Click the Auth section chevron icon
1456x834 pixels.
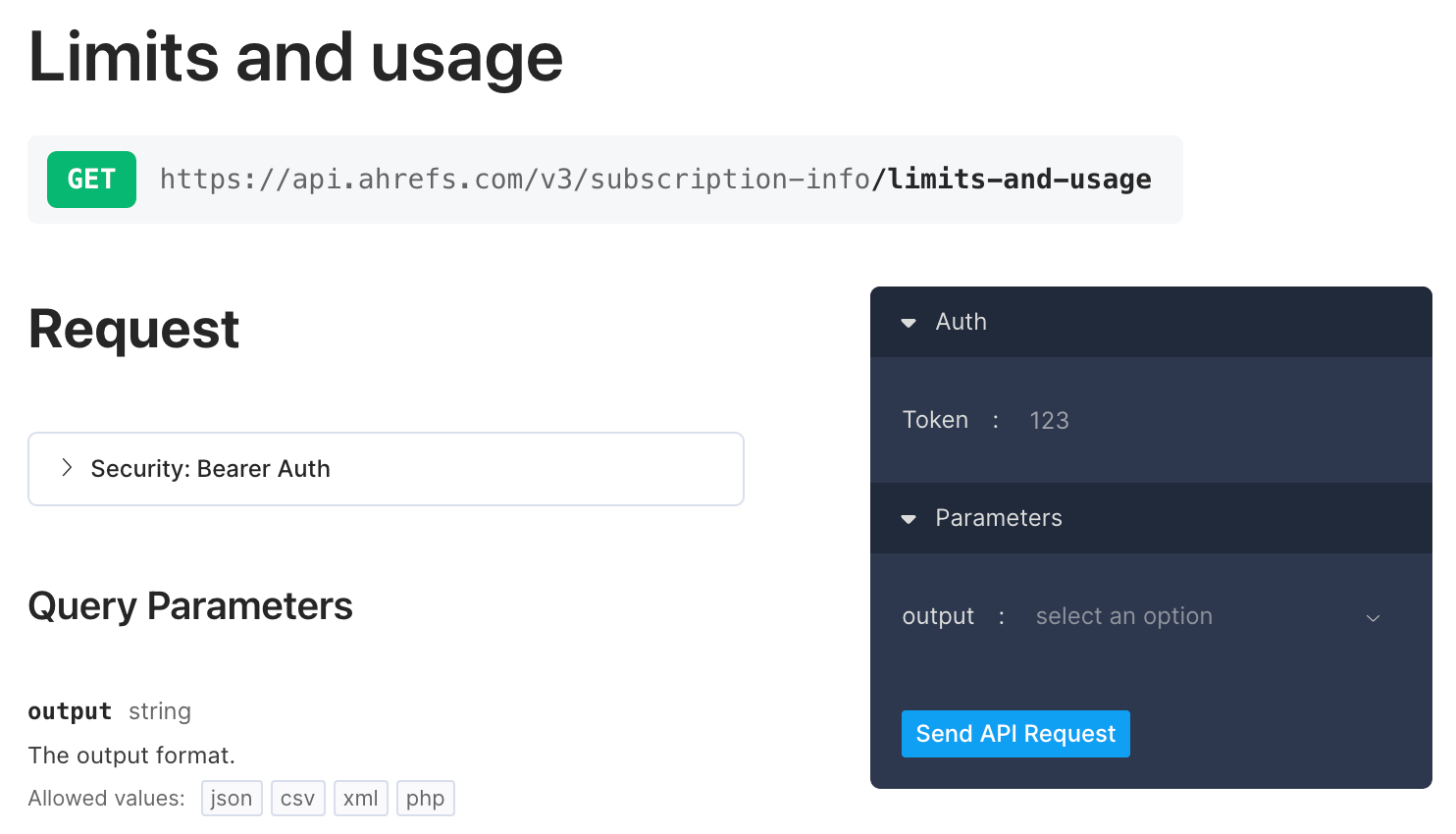[908, 322]
